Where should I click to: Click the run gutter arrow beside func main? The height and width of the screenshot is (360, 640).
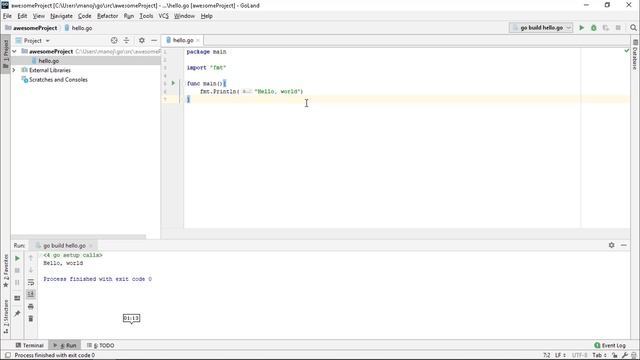click(x=173, y=83)
